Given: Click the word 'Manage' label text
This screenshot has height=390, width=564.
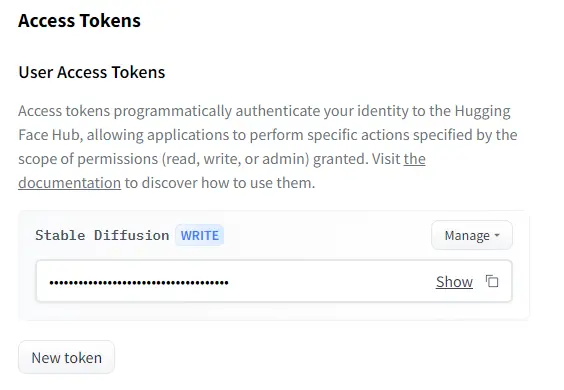Looking at the screenshot, I should pyautogui.click(x=467, y=235).
